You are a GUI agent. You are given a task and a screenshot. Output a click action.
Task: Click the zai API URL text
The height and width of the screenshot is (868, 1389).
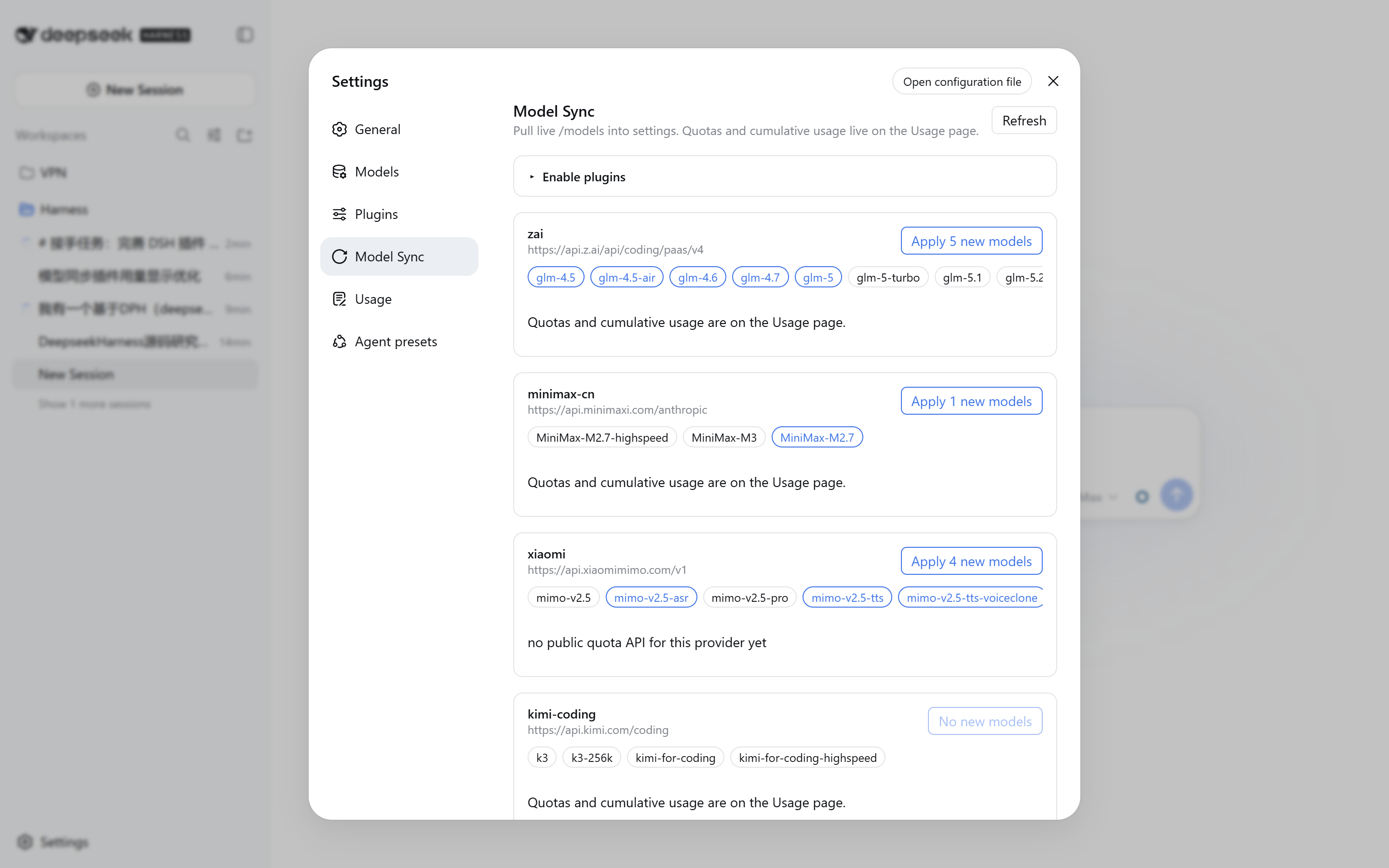point(615,250)
